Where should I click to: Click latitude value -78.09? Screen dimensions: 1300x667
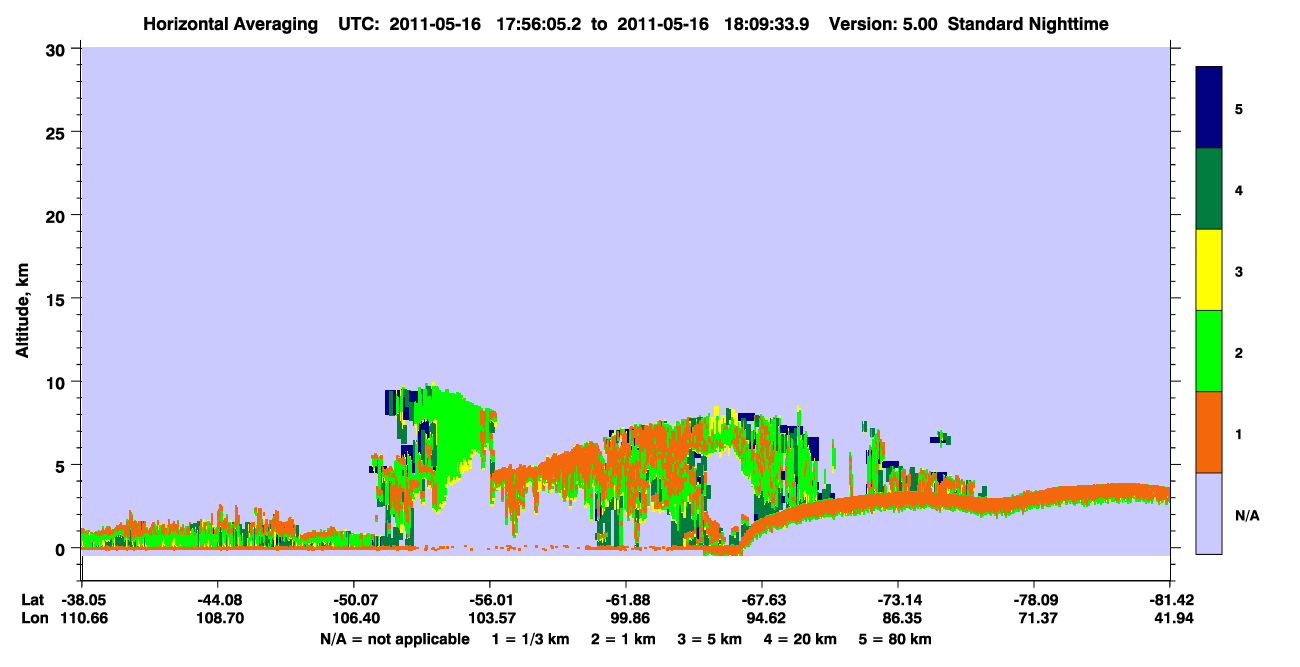[1034, 600]
